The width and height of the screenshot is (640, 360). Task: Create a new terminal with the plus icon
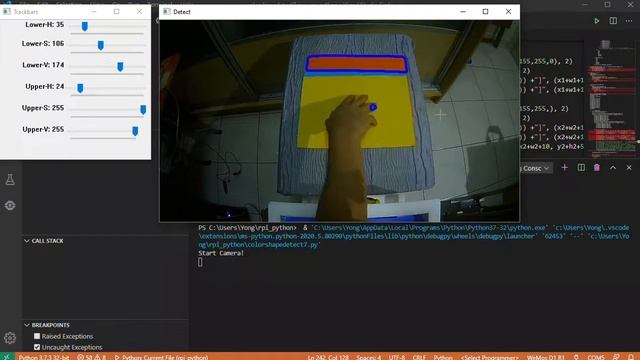click(564, 167)
